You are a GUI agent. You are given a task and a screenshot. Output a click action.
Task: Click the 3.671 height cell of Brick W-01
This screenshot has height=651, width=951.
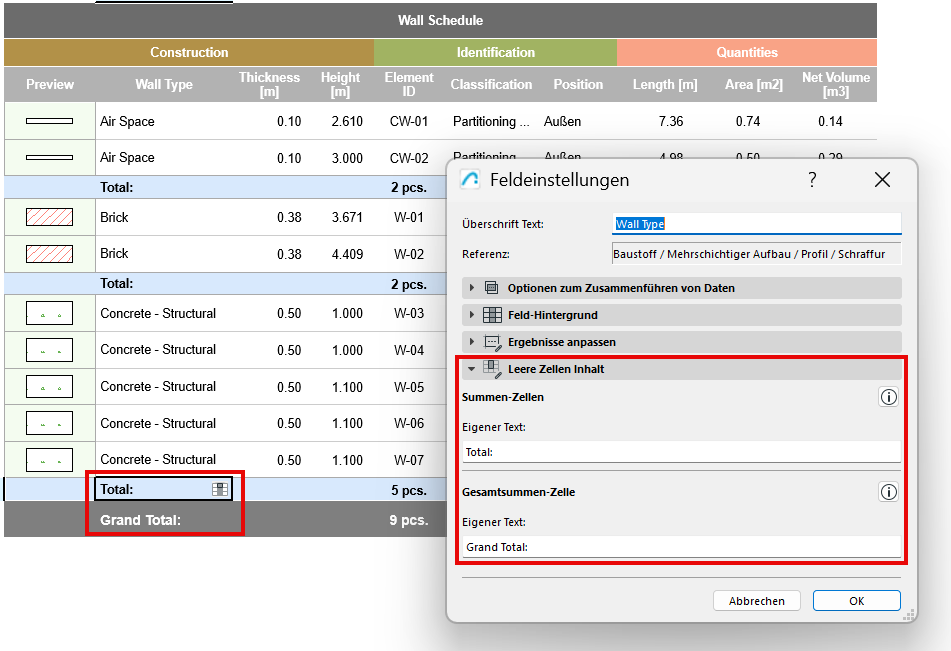(x=347, y=217)
